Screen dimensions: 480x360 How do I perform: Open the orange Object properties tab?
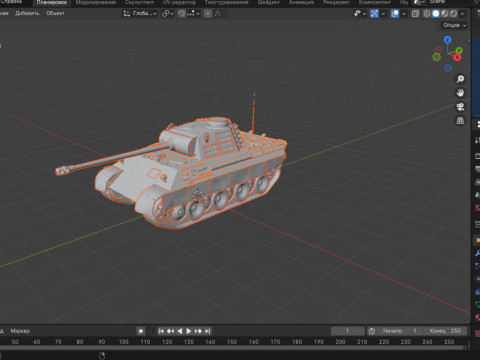[x=477, y=240]
